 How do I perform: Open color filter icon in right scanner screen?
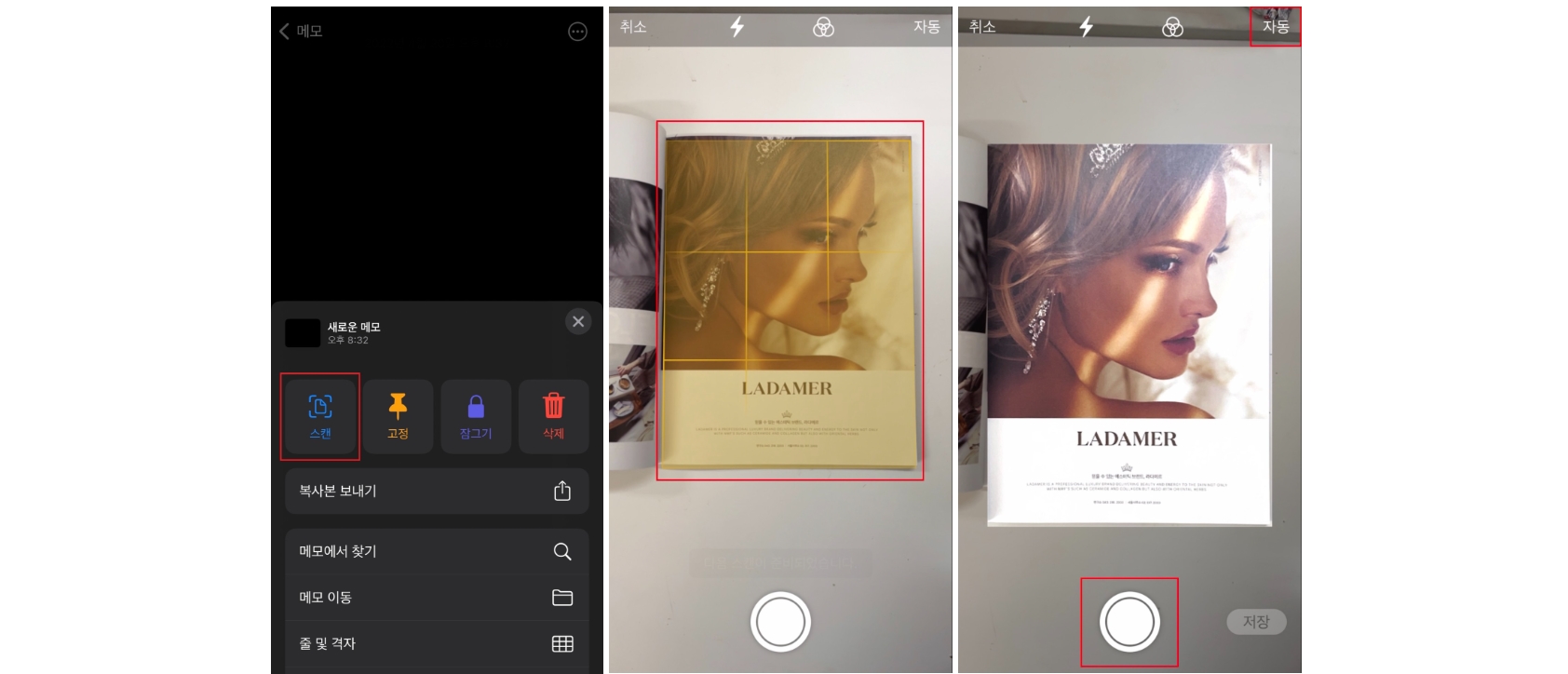click(x=1172, y=27)
